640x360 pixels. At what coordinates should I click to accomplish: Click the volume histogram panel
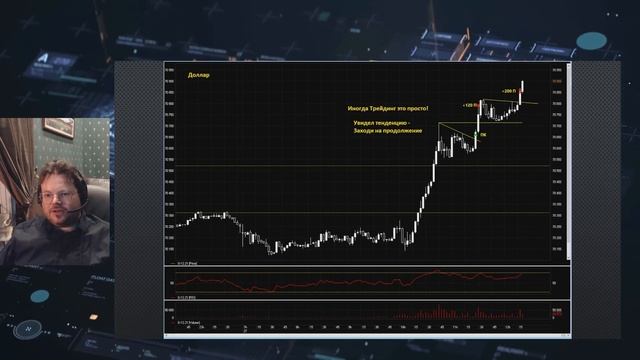pos(367,316)
